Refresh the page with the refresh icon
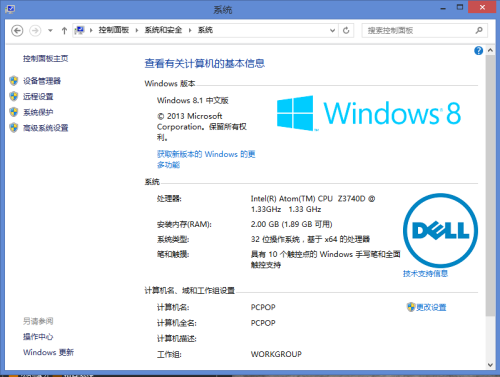This screenshot has width=500, height=377. point(346,31)
